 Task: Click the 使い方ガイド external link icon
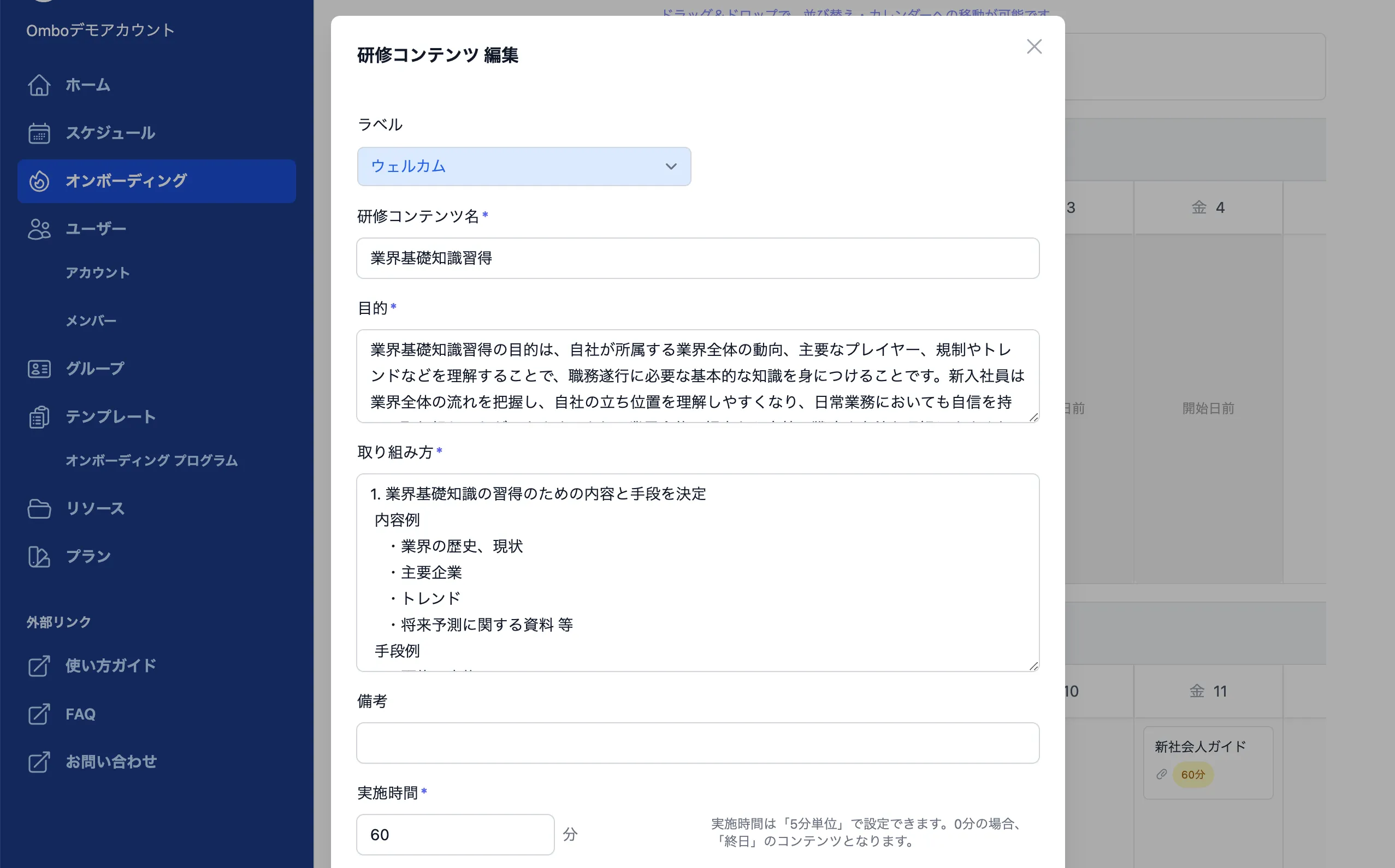click(x=39, y=666)
